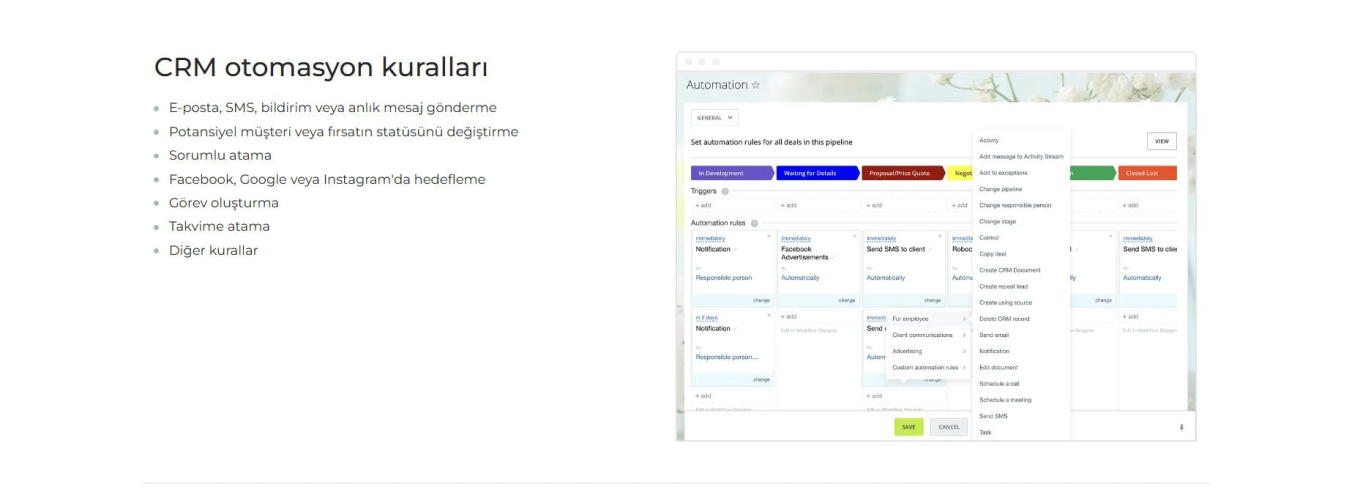Viewport: 1360px width, 490px height.
Task: Click the Triggers help question icon
Action: pyautogui.click(x=725, y=191)
